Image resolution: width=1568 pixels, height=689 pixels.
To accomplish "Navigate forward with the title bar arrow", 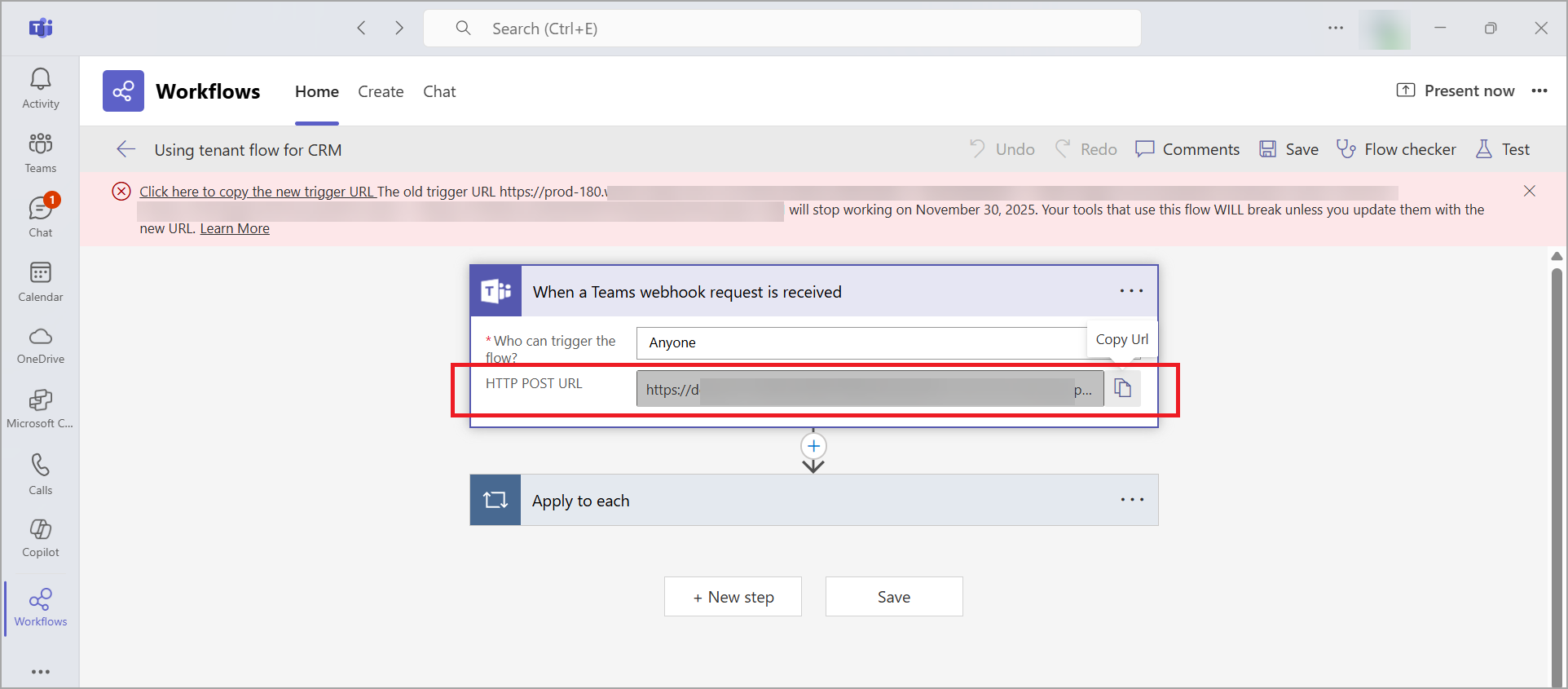I will pos(399,29).
